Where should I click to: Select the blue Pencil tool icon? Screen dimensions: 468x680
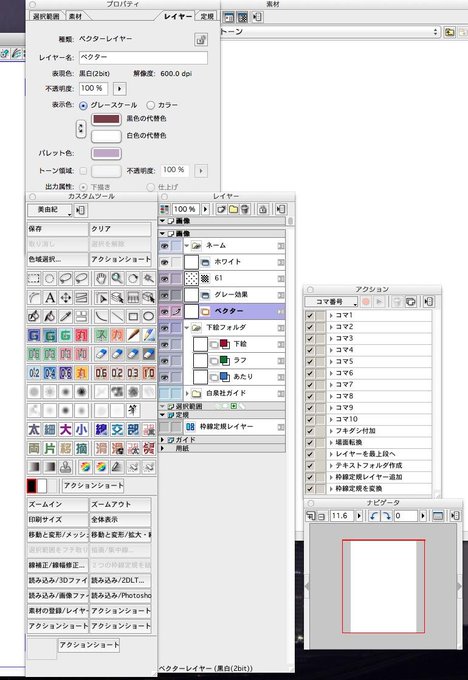148,335
